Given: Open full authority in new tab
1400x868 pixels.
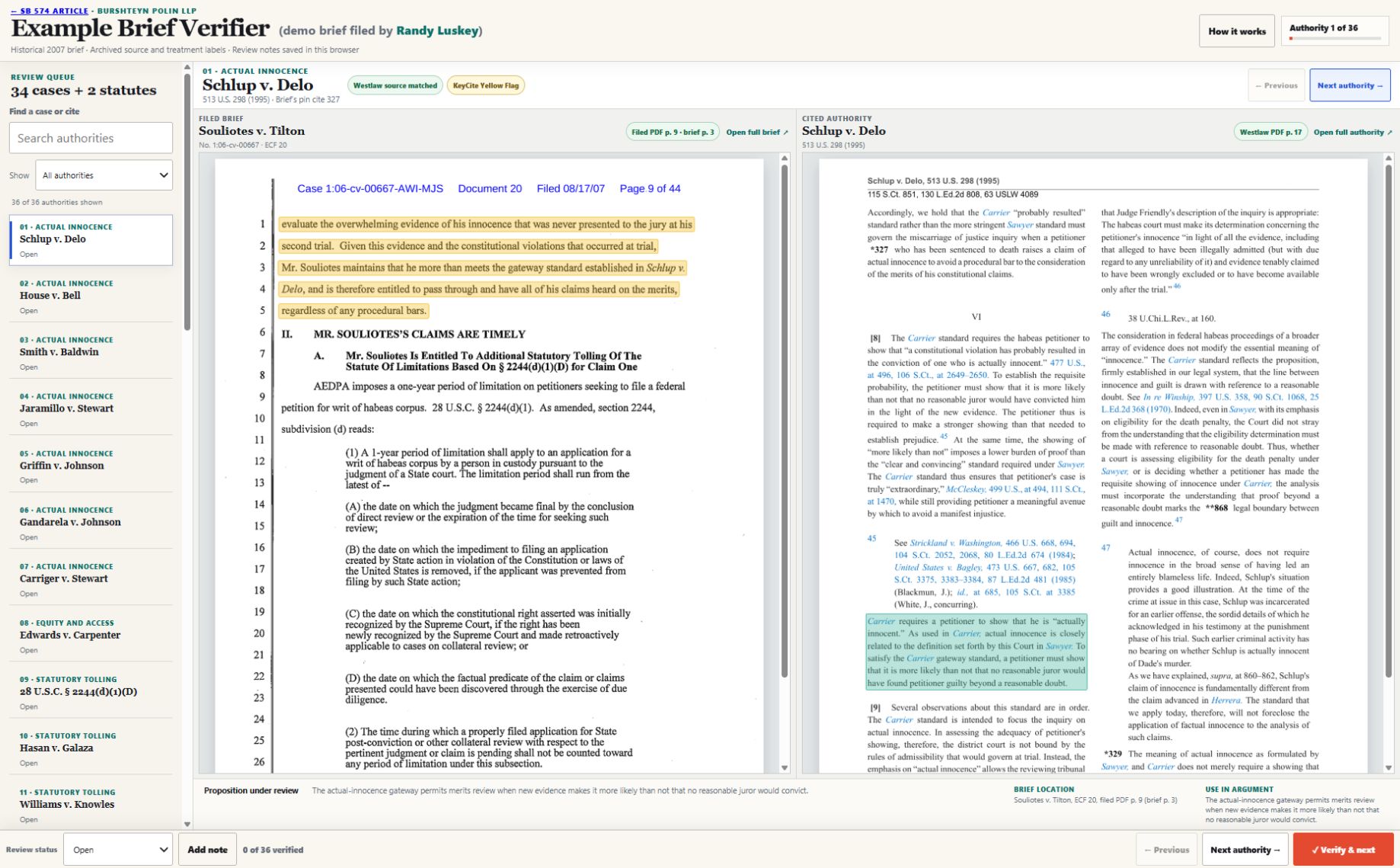Looking at the screenshot, I should (x=1352, y=132).
